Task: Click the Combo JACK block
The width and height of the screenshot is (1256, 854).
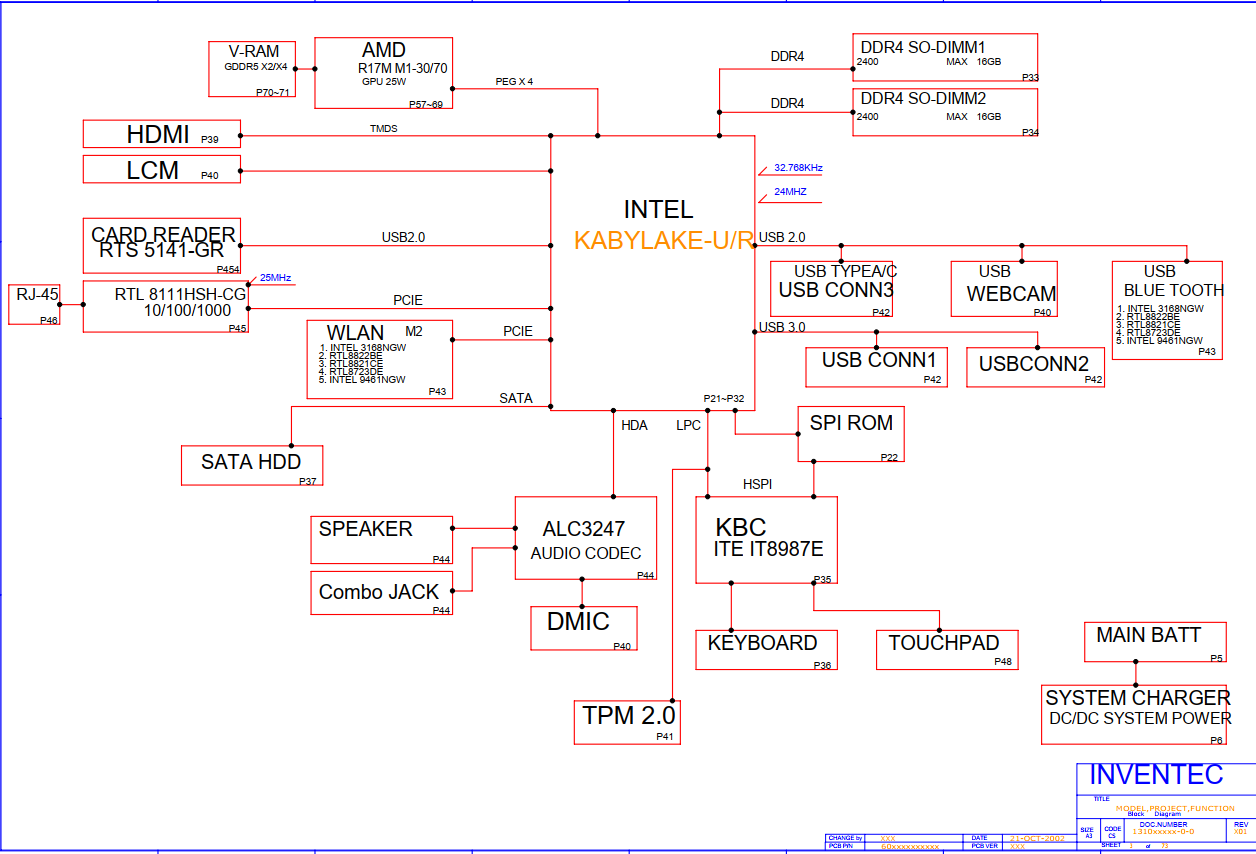Action: coord(381,593)
